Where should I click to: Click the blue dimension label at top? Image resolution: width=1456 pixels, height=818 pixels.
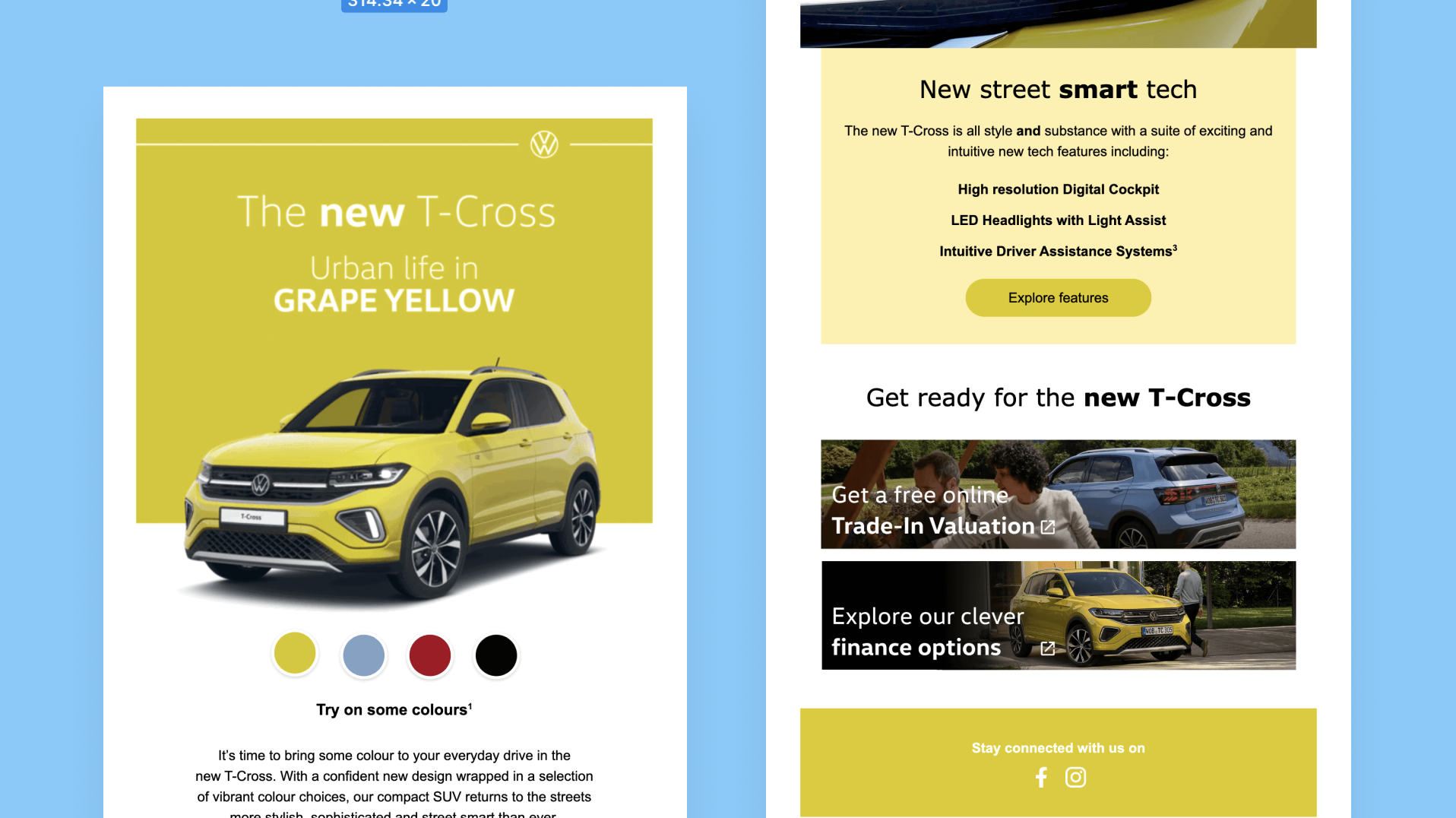point(394,5)
